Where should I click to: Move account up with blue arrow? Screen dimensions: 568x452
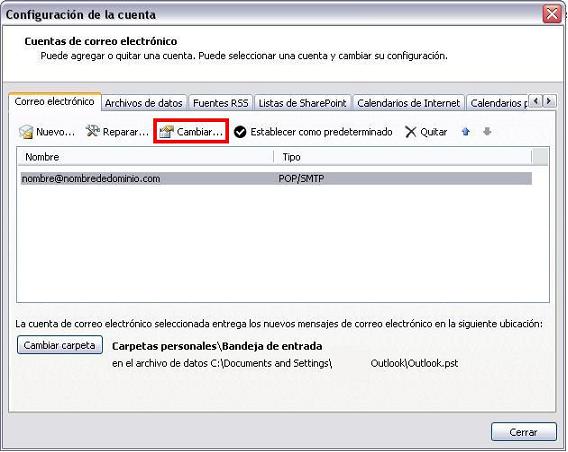tap(466, 131)
